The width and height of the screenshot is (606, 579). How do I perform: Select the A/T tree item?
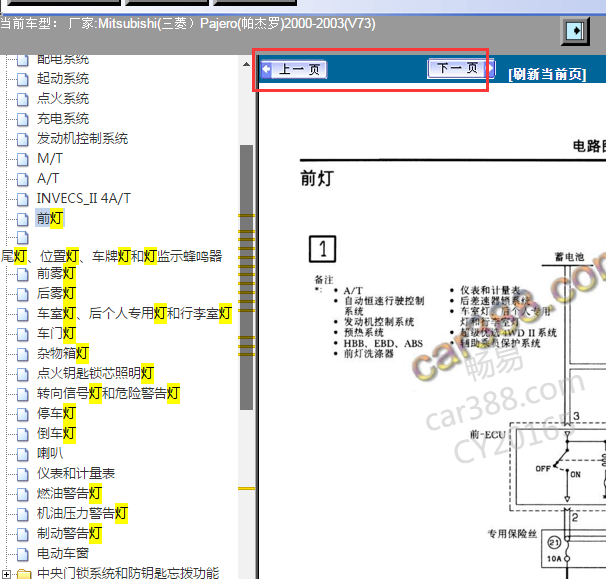[x=48, y=179]
